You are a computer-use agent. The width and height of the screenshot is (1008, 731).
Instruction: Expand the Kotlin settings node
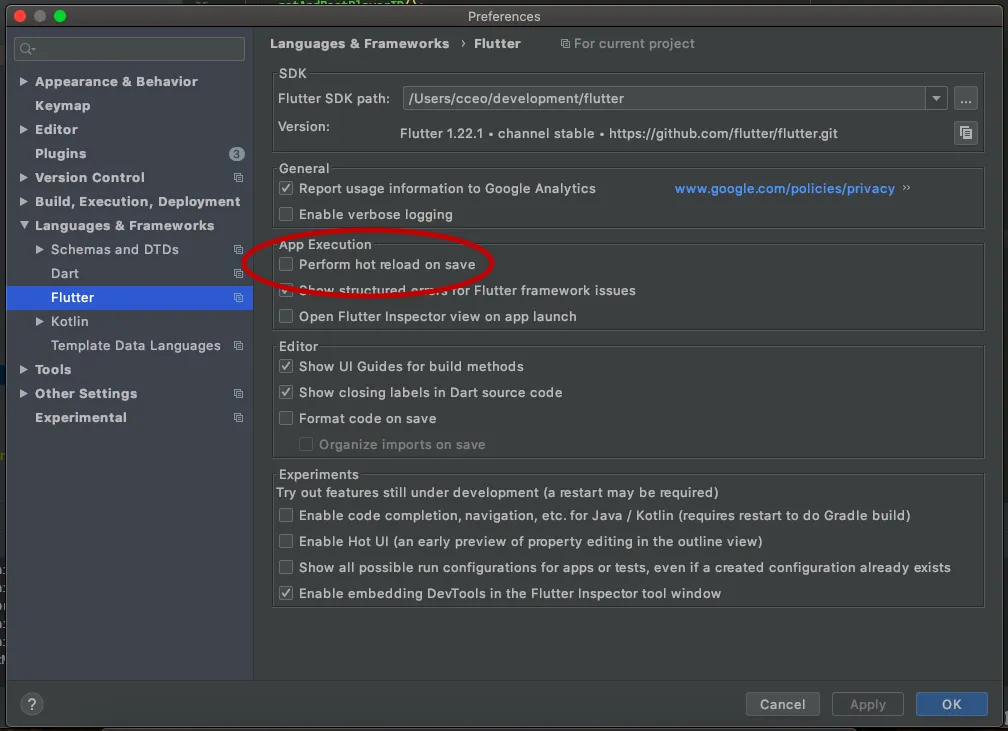coord(39,322)
